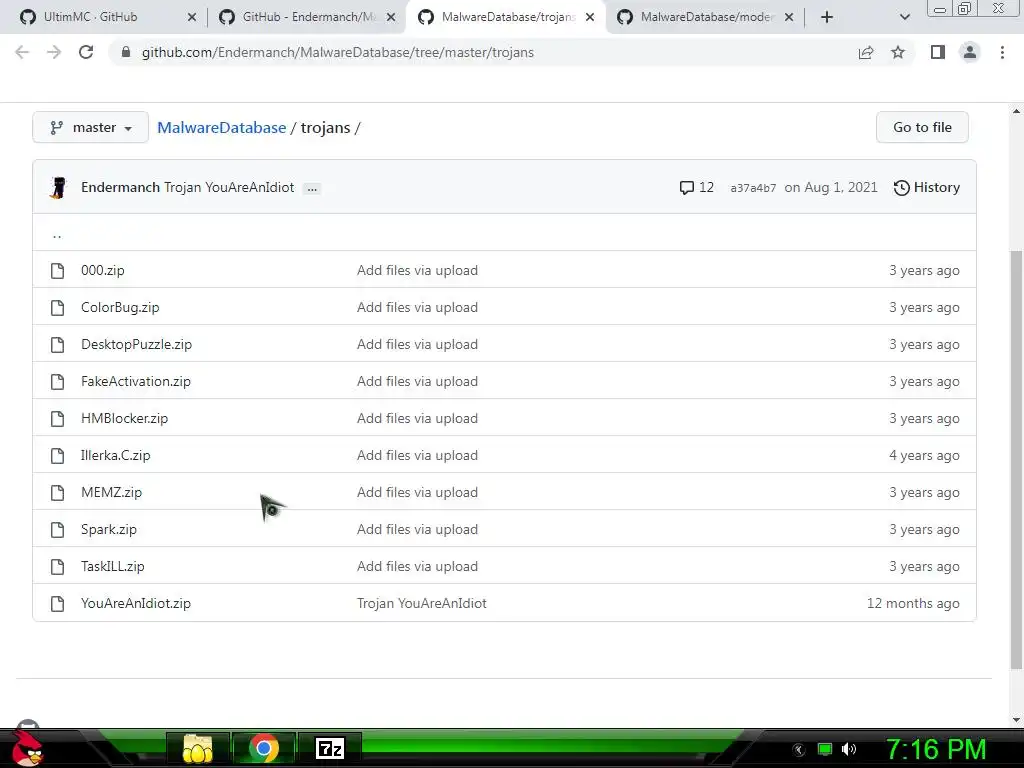
Task: Click the green monitor tray icon
Action: click(825, 749)
